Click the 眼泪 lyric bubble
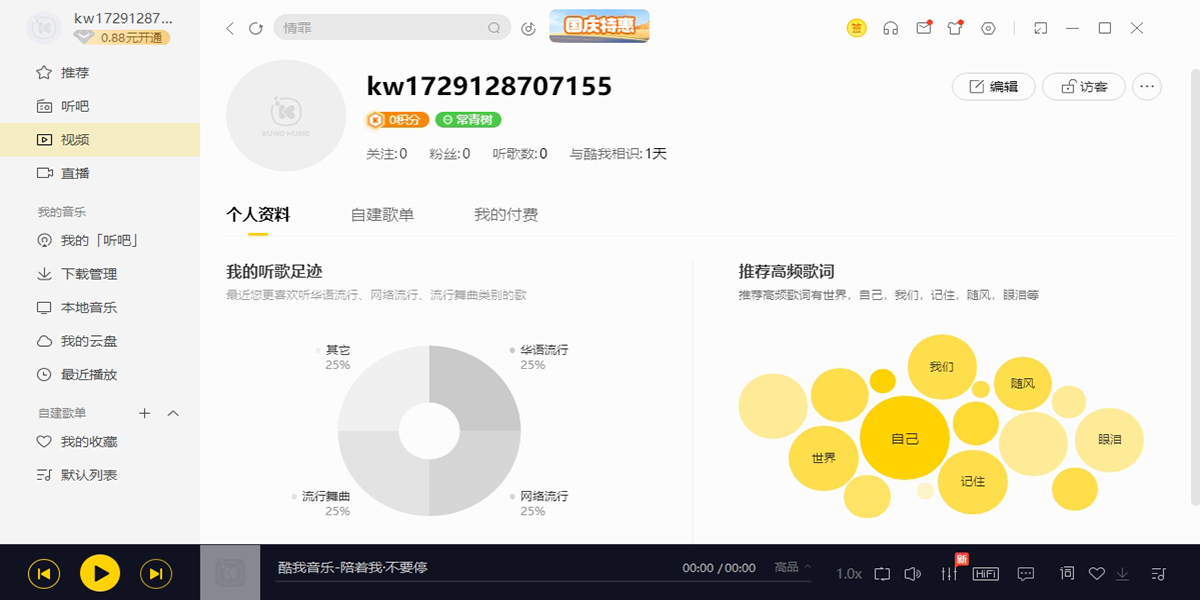 [x=1109, y=439]
